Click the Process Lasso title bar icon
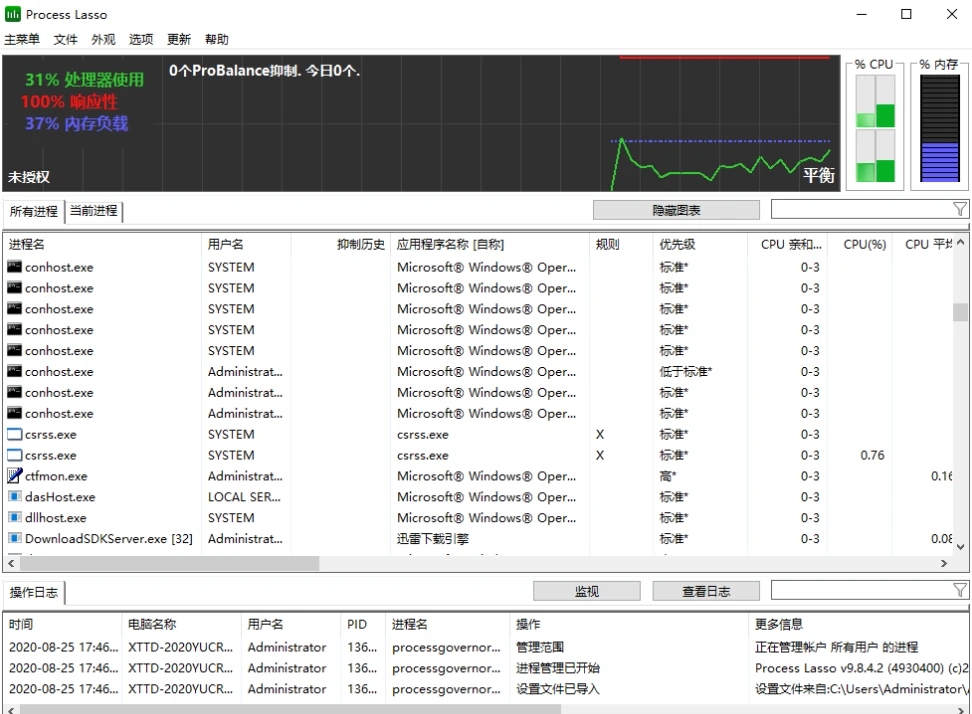This screenshot has width=972, height=714. pyautogui.click(x=13, y=14)
